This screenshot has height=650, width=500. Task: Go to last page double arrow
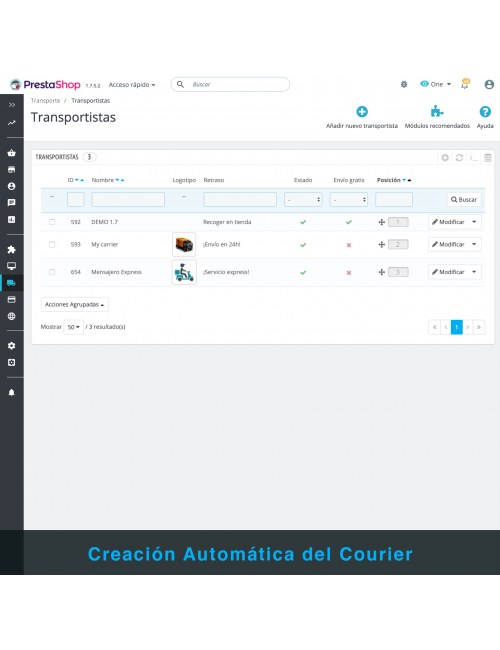(x=479, y=327)
